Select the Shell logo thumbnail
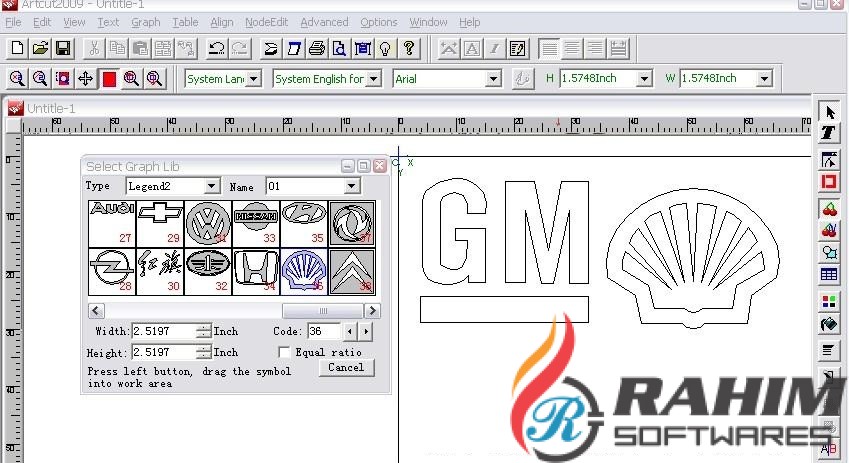Viewport: 849px width, 463px height. coord(304,272)
